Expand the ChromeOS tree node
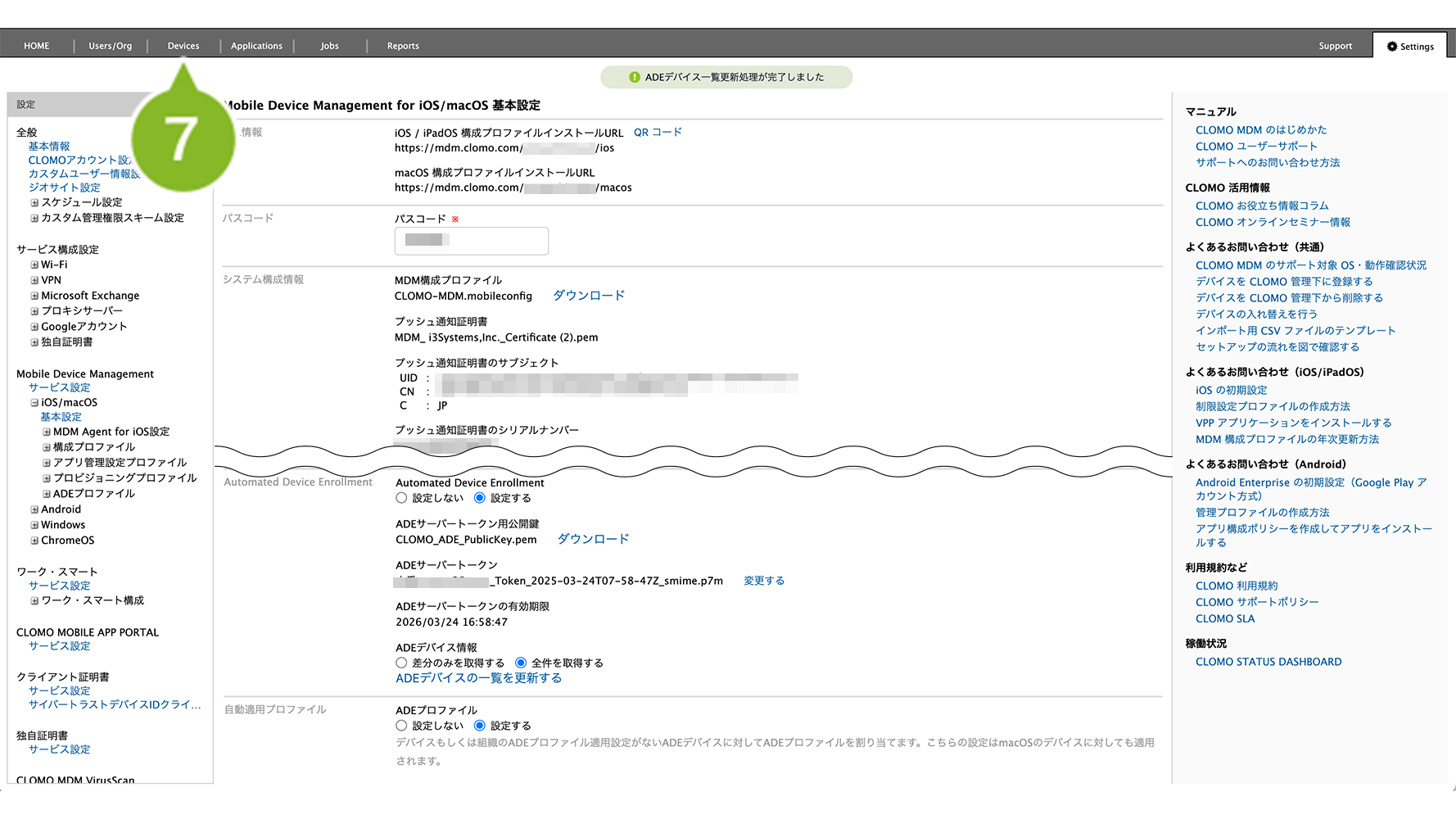Viewport: 1456px width, 819px height. [34, 541]
